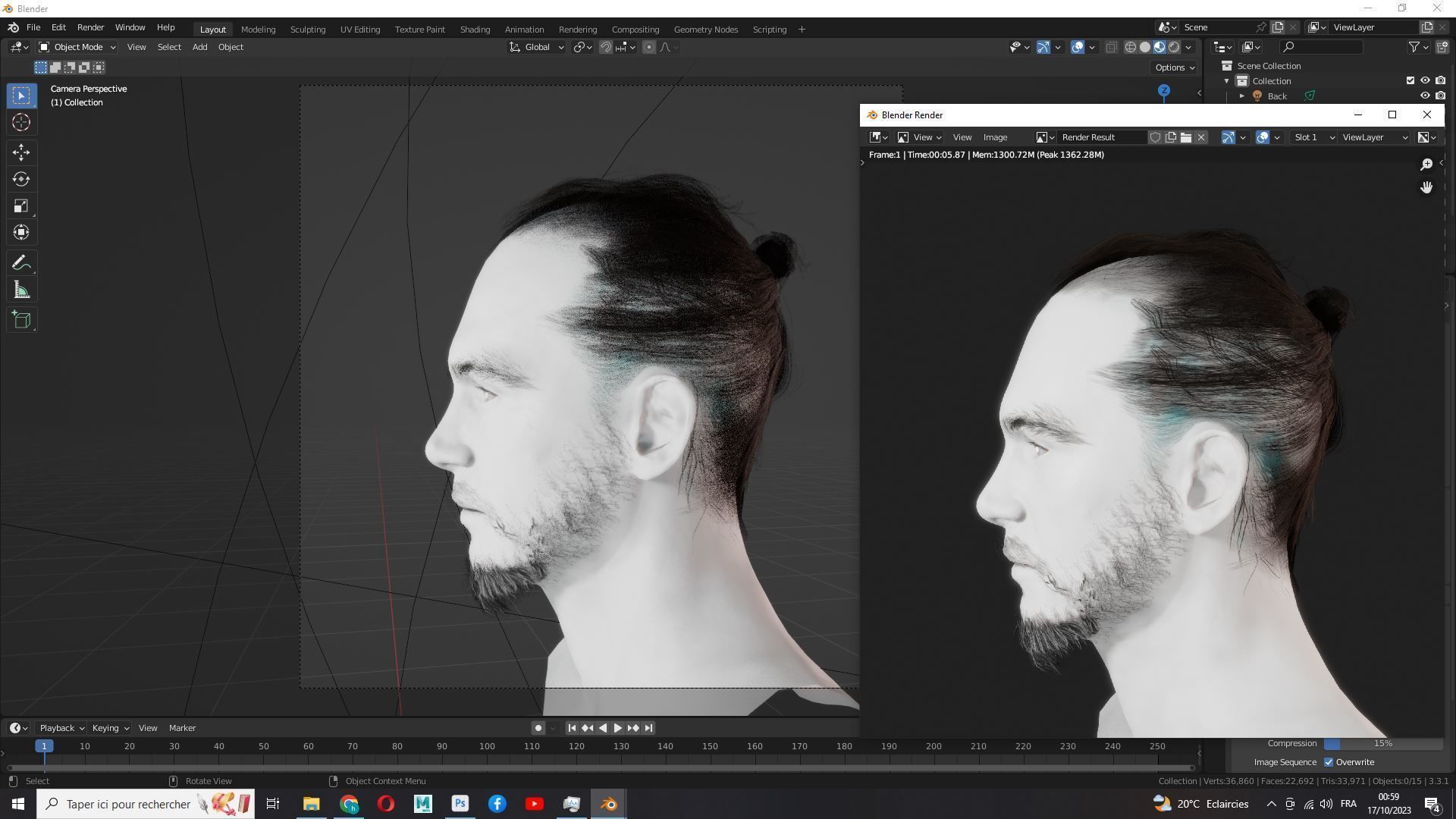Viewport: 1456px width, 819px height.
Task: Open File Explorer from the taskbar
Action: (312, 804)
